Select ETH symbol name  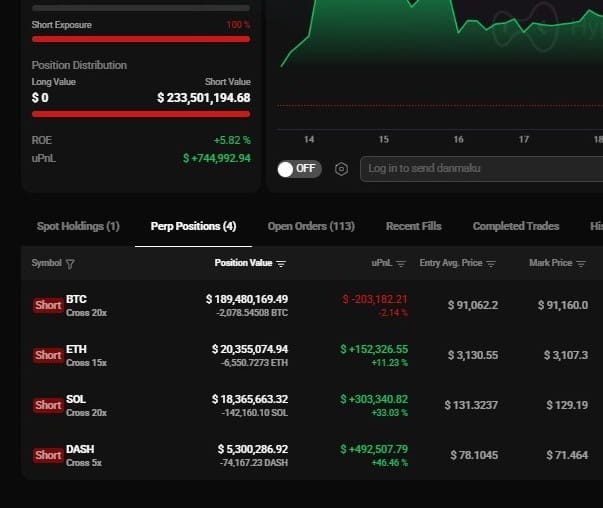(76, 349)
